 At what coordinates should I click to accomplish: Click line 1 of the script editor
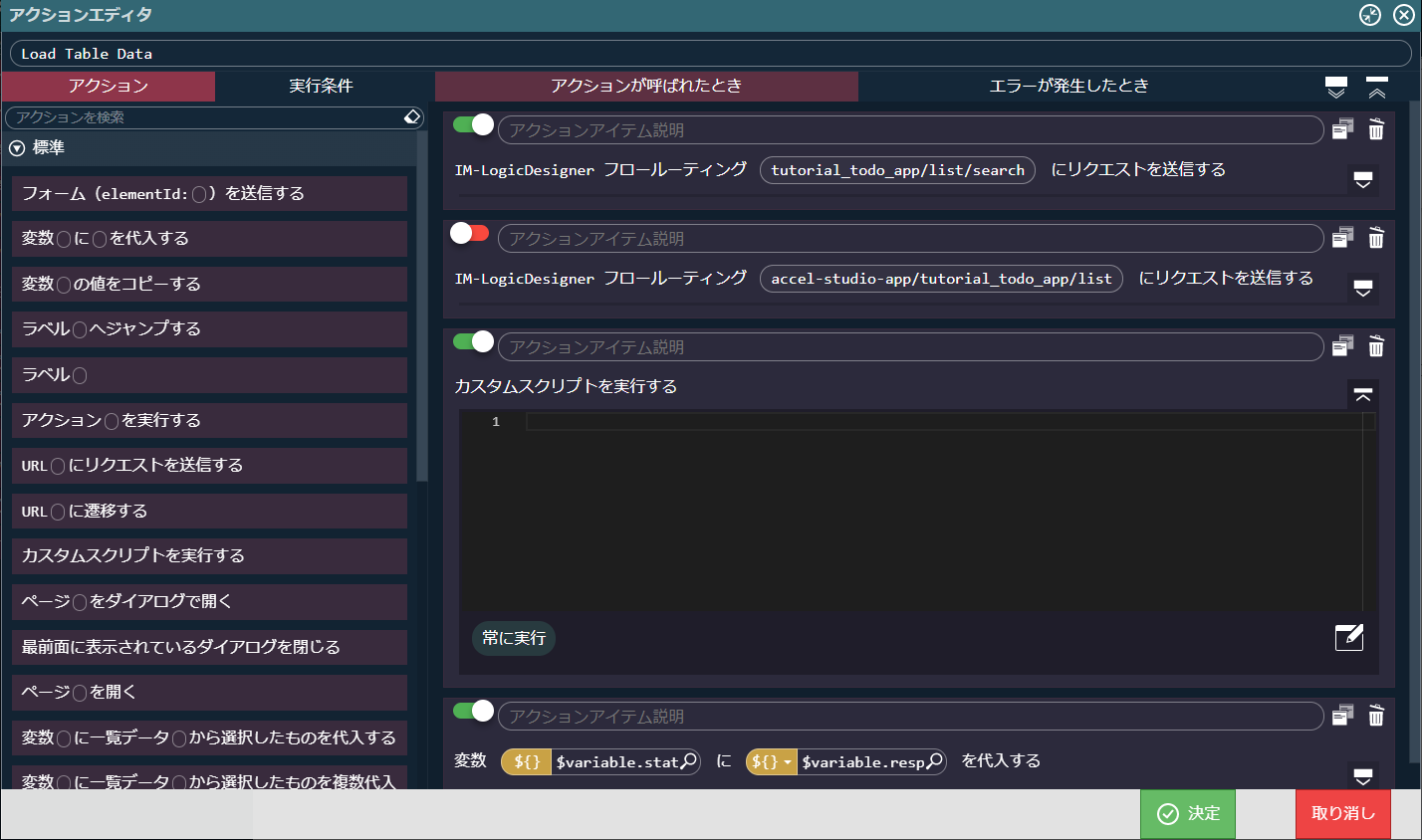(950, 422)
